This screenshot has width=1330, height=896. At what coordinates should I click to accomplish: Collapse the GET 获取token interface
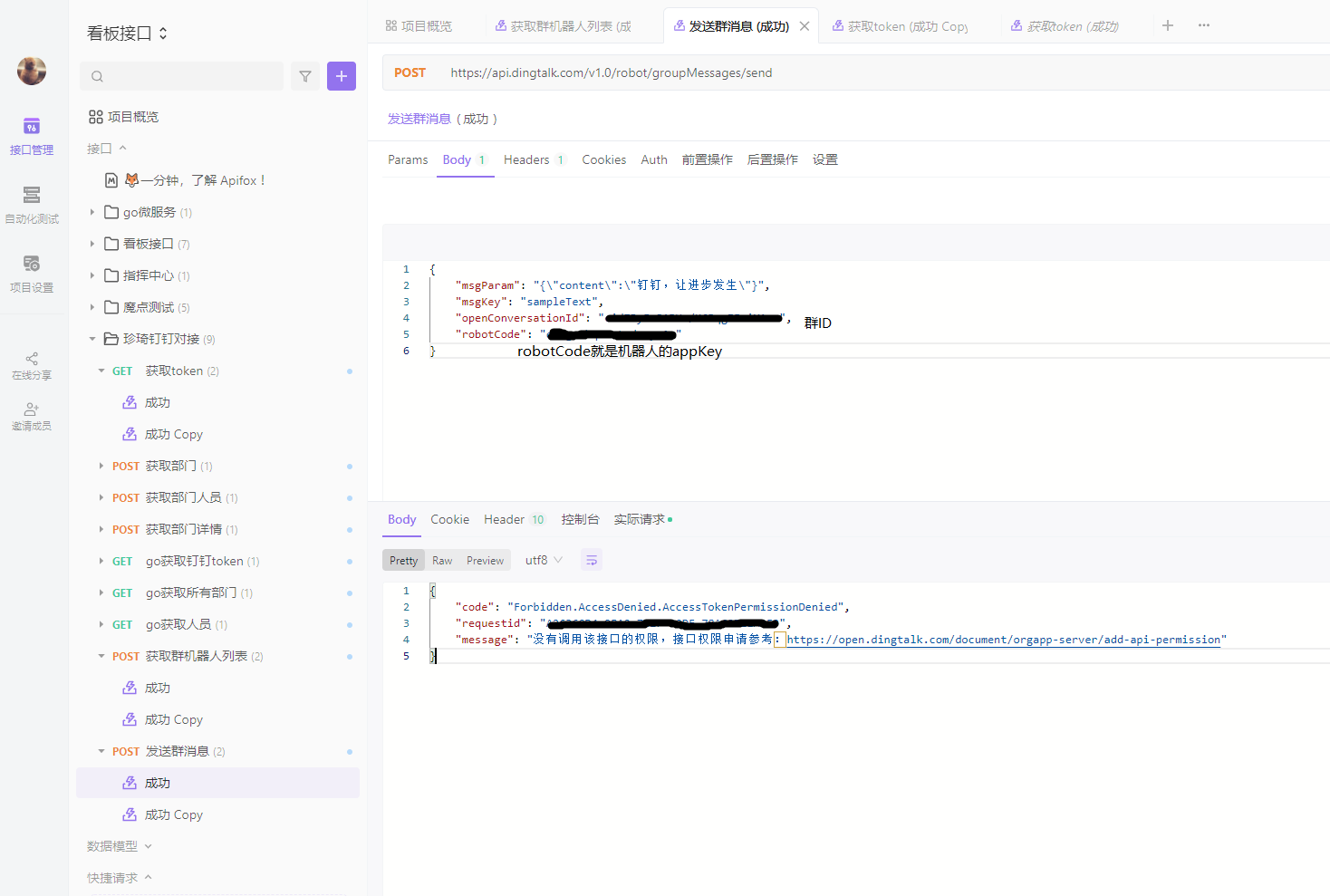point(101,371)
